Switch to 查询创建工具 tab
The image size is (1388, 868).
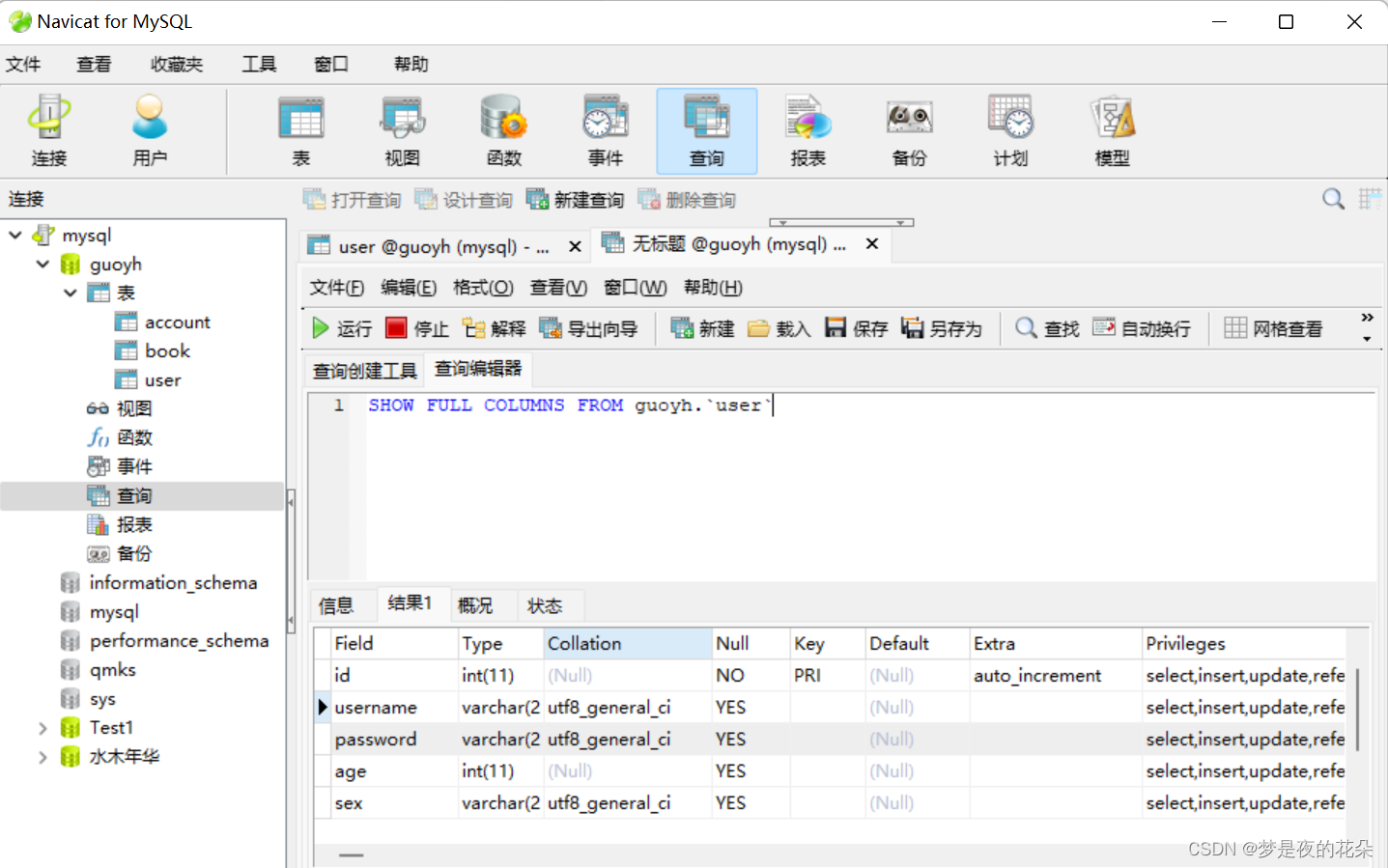pos(365,371)
